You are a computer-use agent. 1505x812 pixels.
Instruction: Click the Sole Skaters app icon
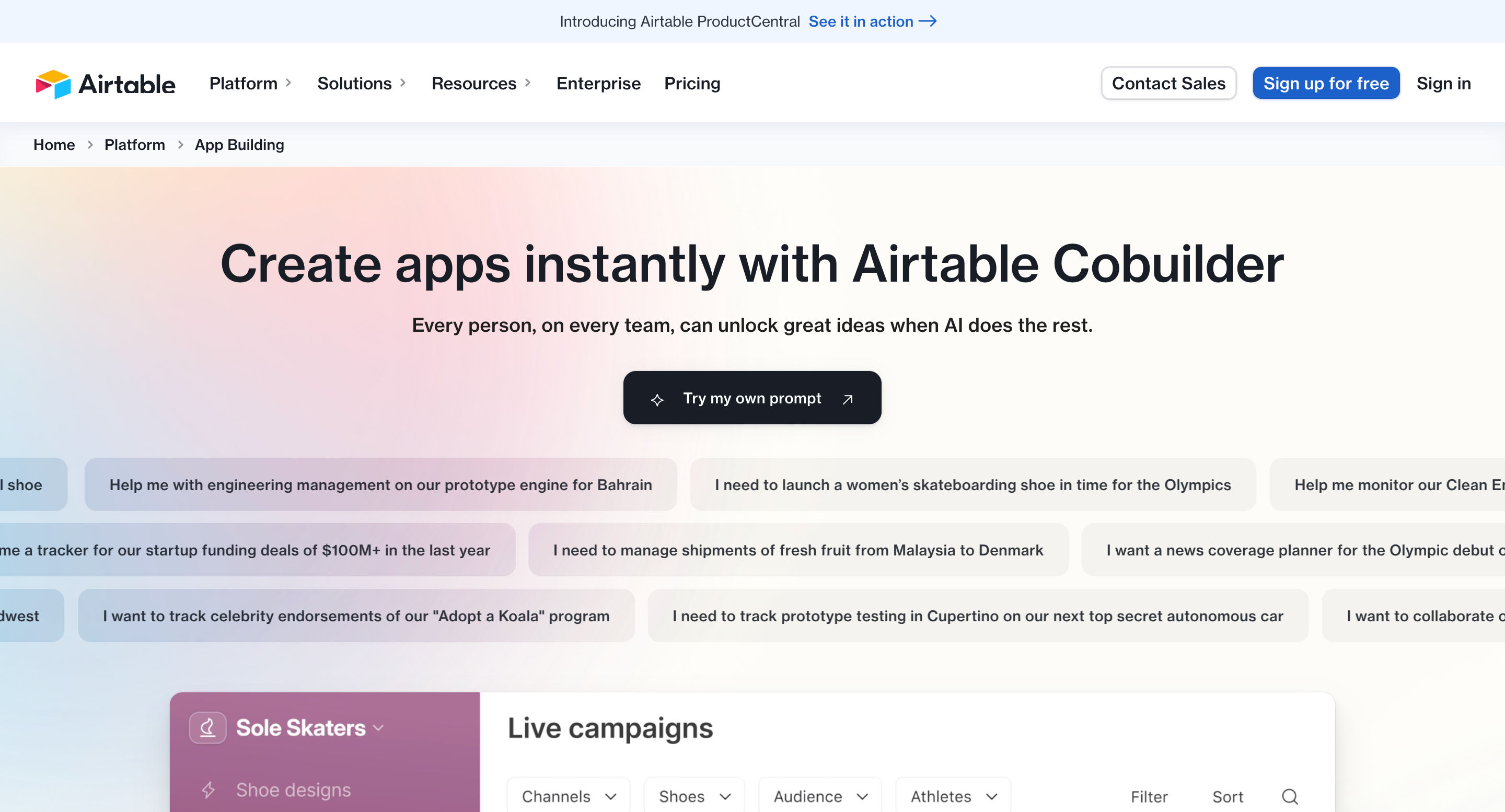tap(207, 728)
